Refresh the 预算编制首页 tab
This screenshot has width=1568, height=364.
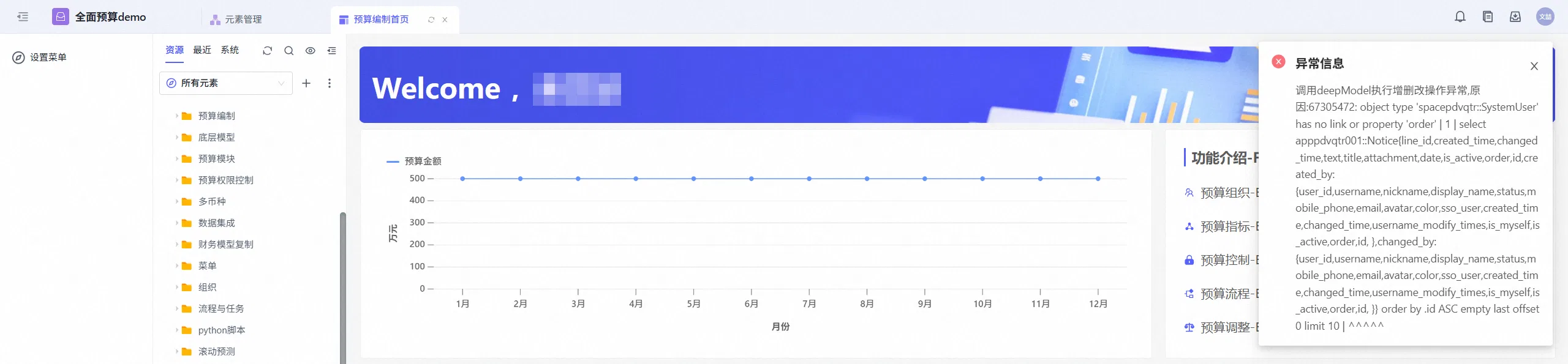click(x=431, y=20)
